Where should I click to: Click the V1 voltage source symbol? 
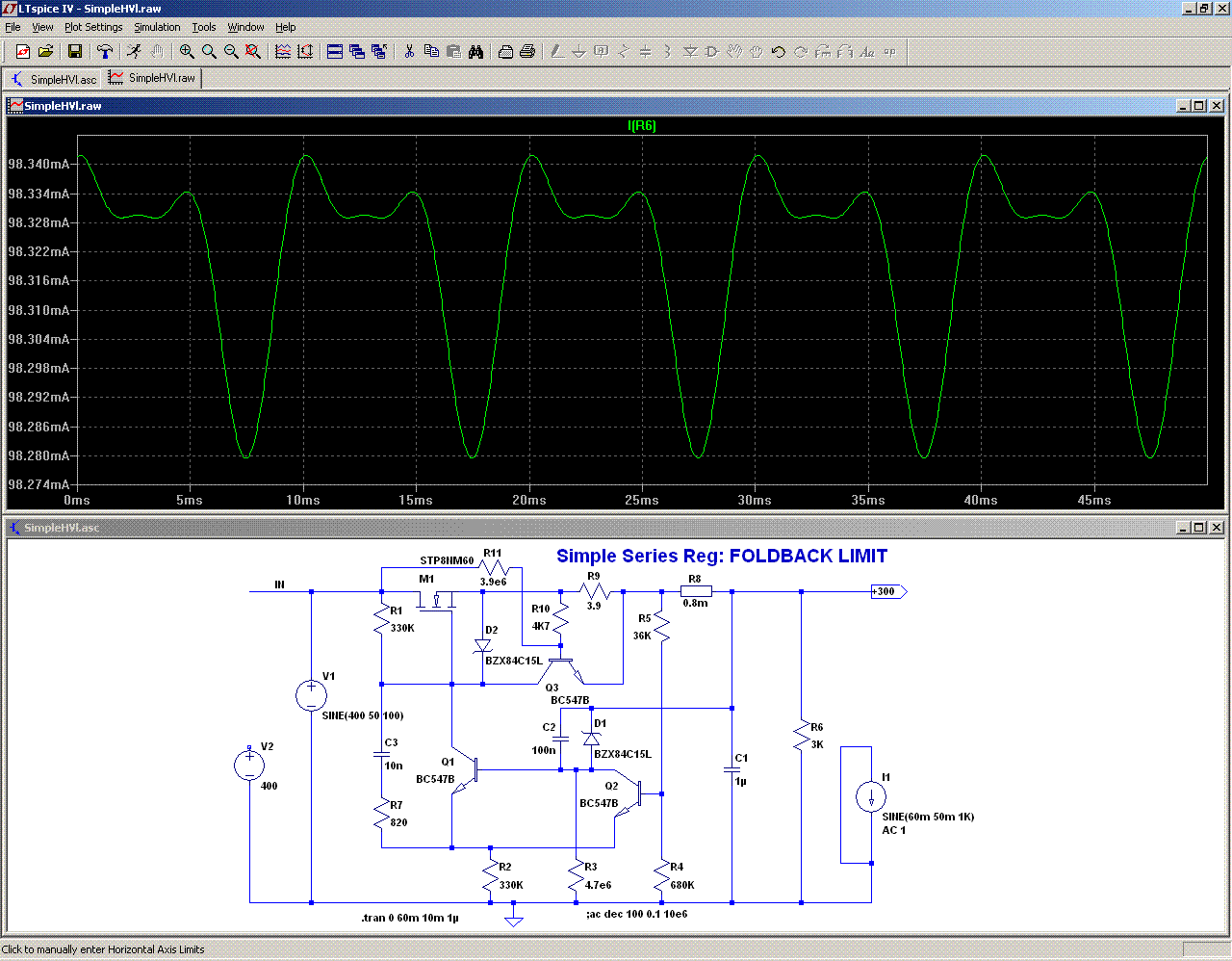click(x=311, y=694)
